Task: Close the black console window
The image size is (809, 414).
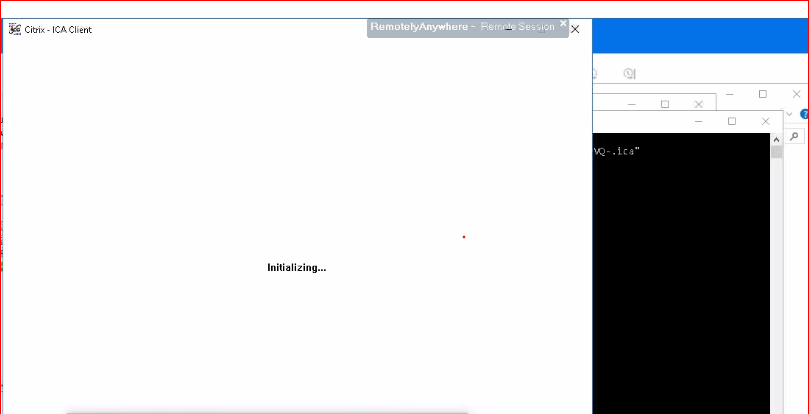Action: [766, 121]
